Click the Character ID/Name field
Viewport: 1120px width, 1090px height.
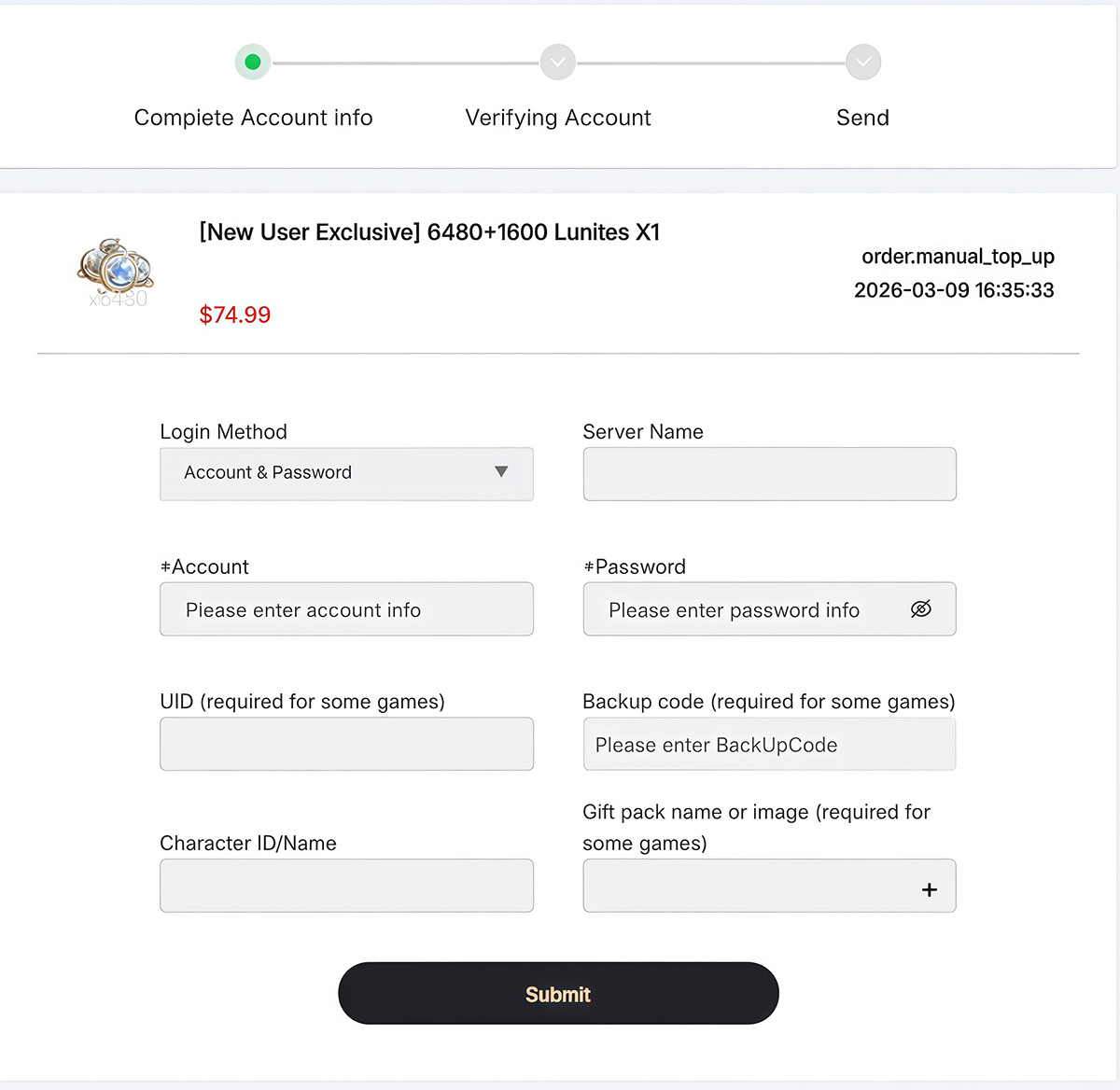[346, 886]
